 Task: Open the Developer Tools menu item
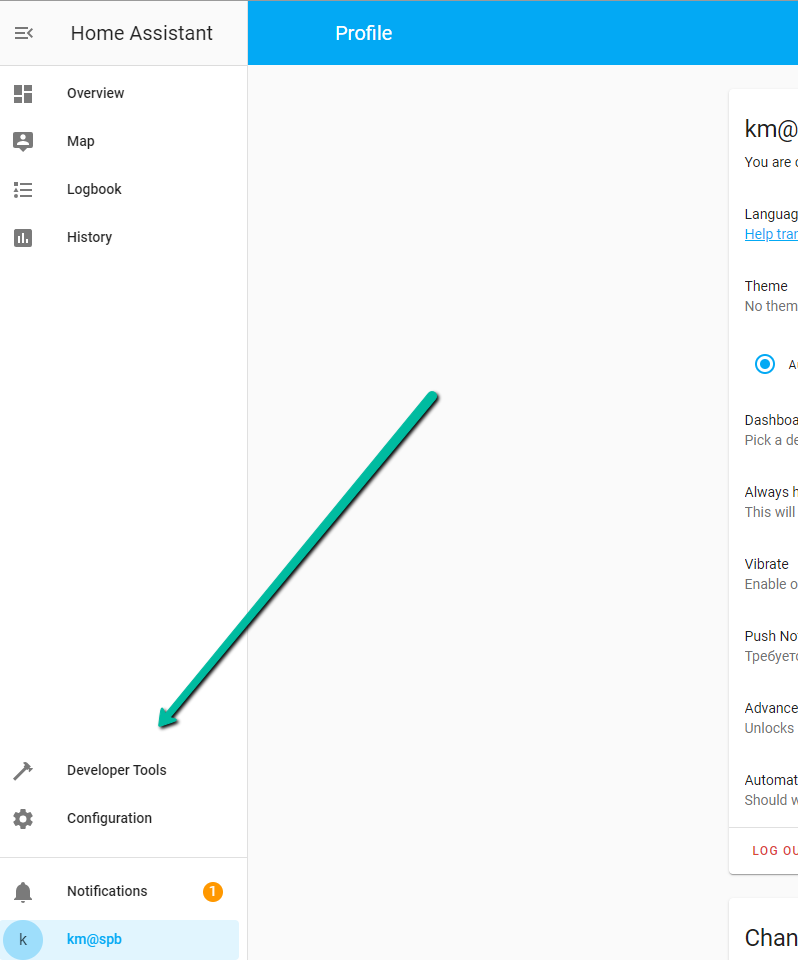(x=116, y=770)
